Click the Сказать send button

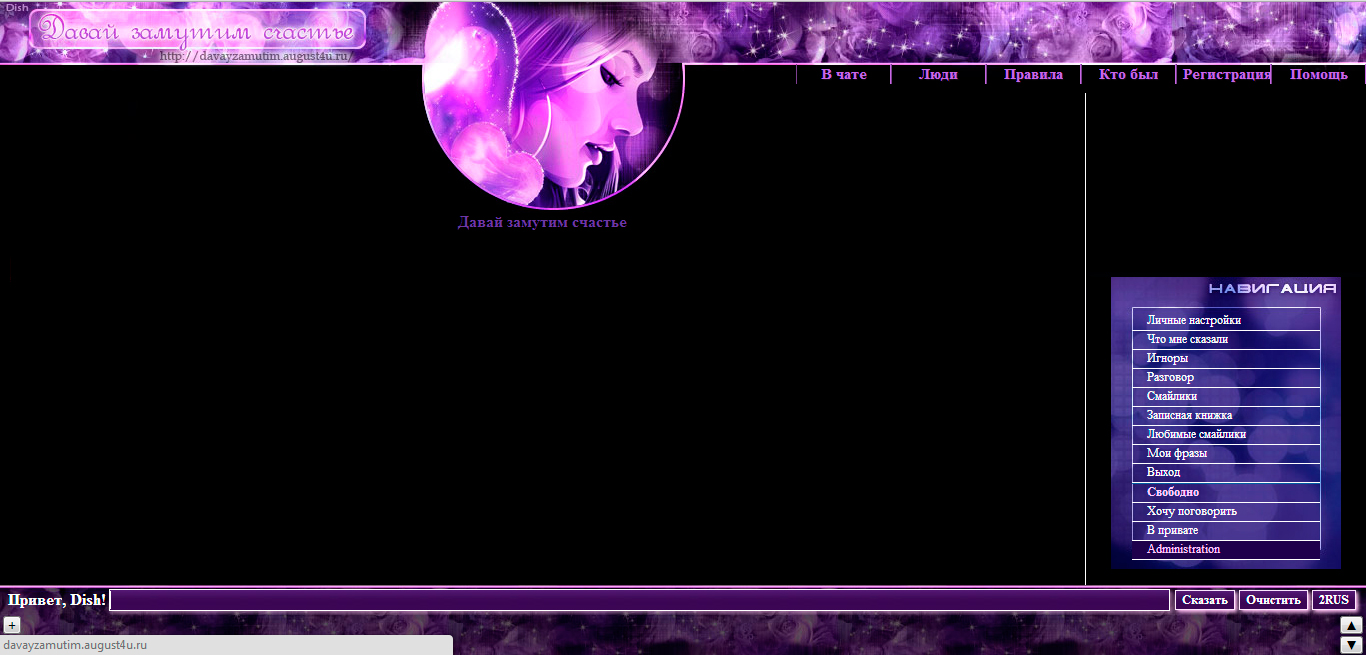click(x=1205, y=600)
